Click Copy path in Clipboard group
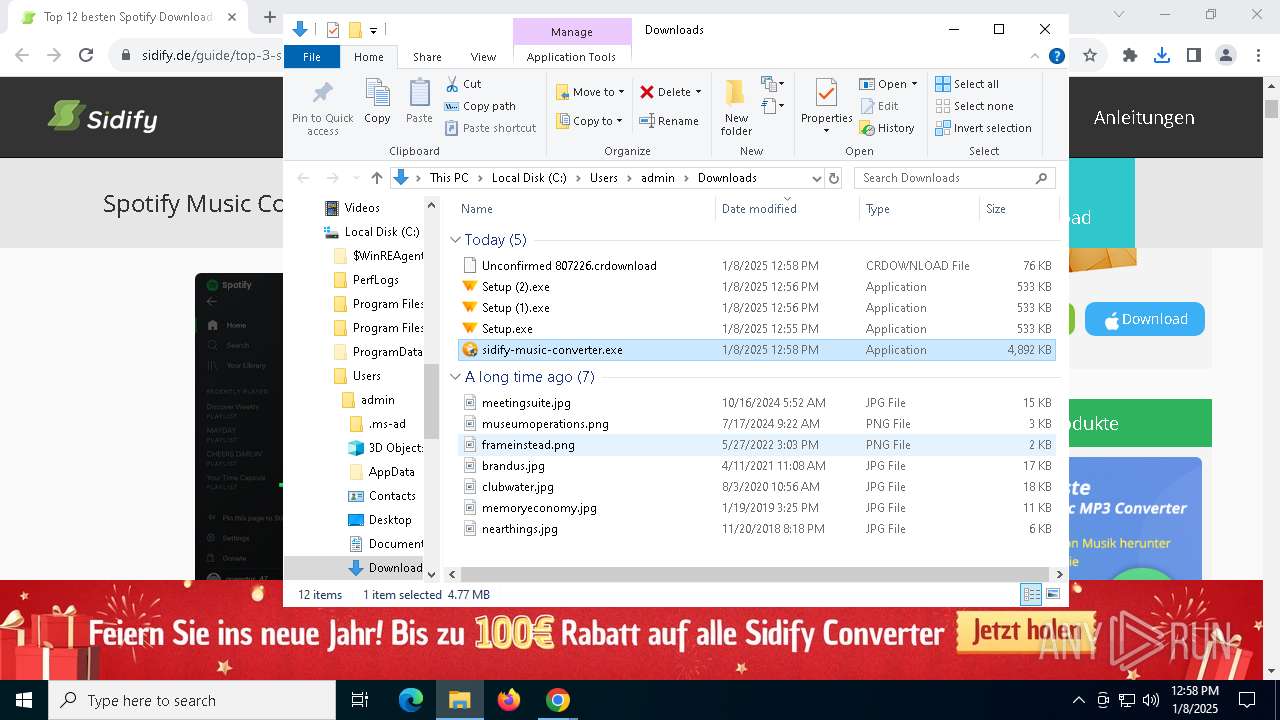This screenshot has height=720, width=1280. tap(480, 106)
